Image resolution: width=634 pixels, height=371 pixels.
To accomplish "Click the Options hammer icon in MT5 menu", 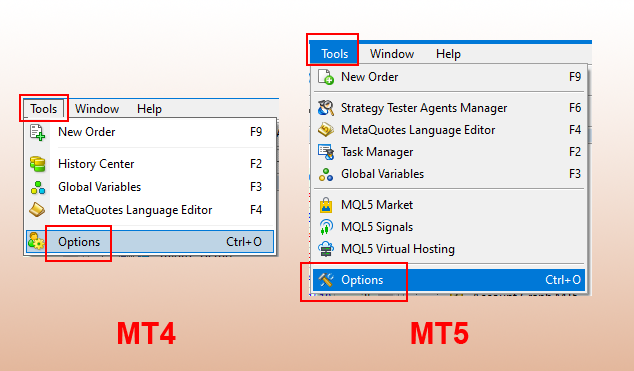I will coord(325,280).
